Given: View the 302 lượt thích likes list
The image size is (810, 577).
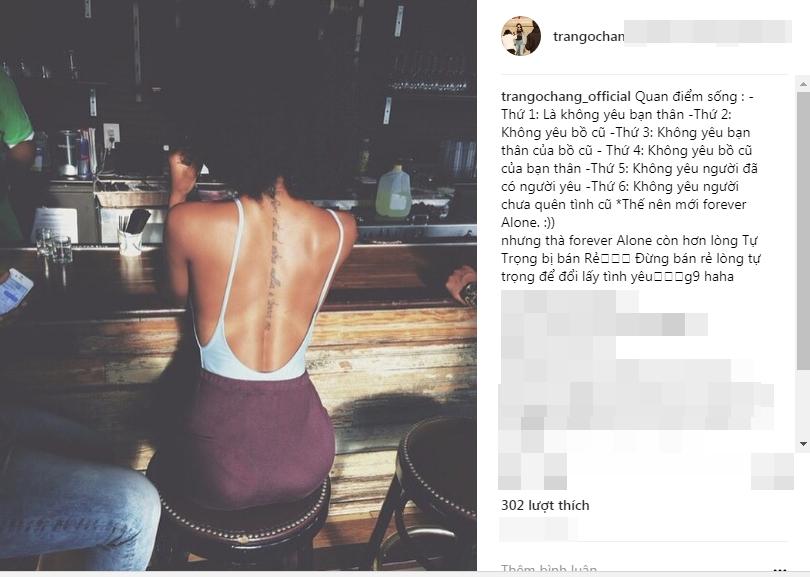Looking at the screenshot, I should [x=545, y=505].
